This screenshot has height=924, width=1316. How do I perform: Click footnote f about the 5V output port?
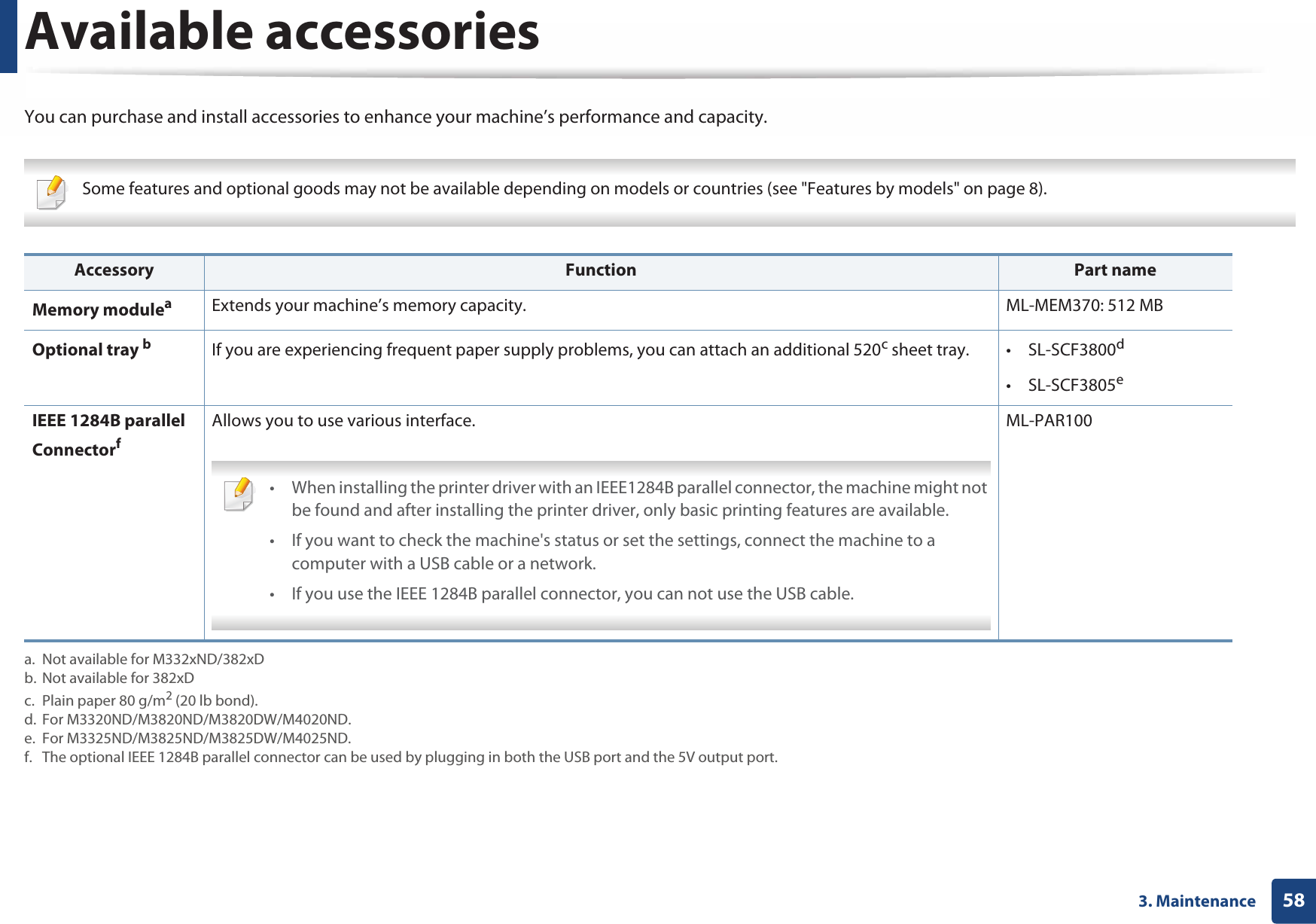pyautogui.click(x=401, y=758)
